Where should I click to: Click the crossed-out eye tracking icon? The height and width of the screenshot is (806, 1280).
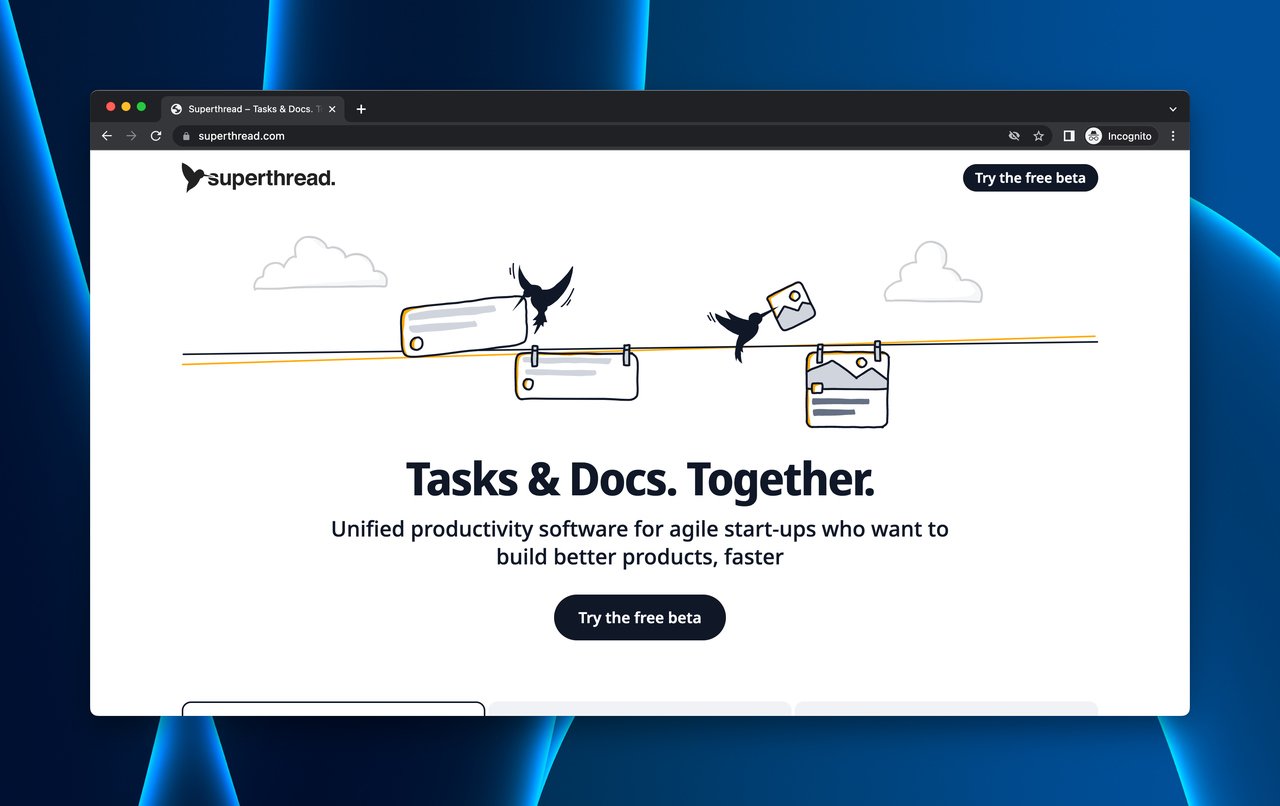[1014, 136]
